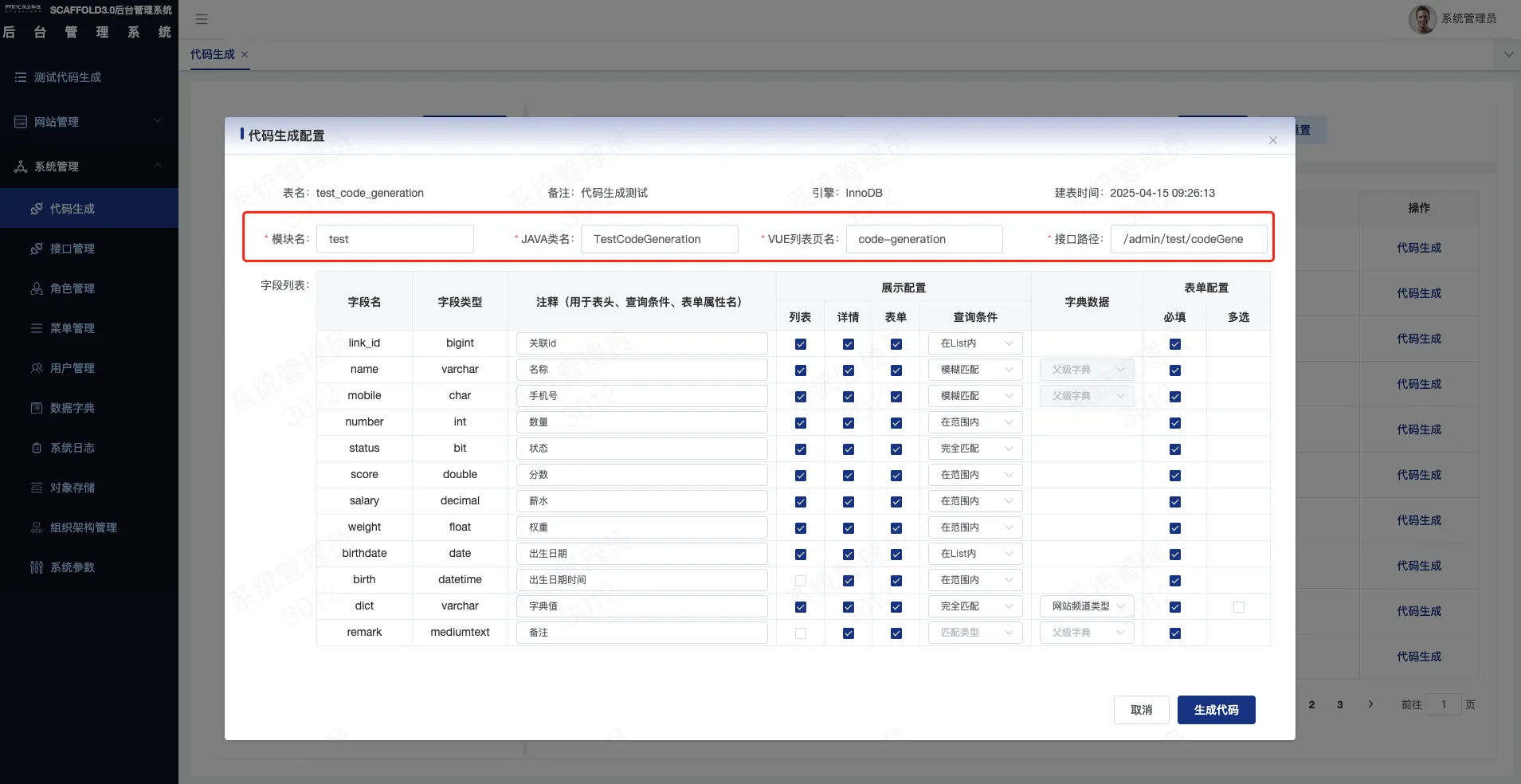
Task: Check 多选 checkbox in the dict row
Action: pyautogui.click(x=1239, y=607)
